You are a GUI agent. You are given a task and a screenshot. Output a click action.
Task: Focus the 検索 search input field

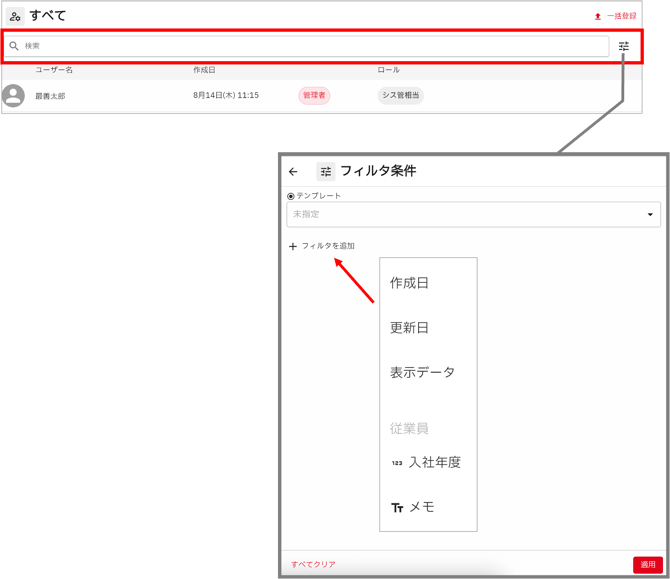click(x=310, y=46)
